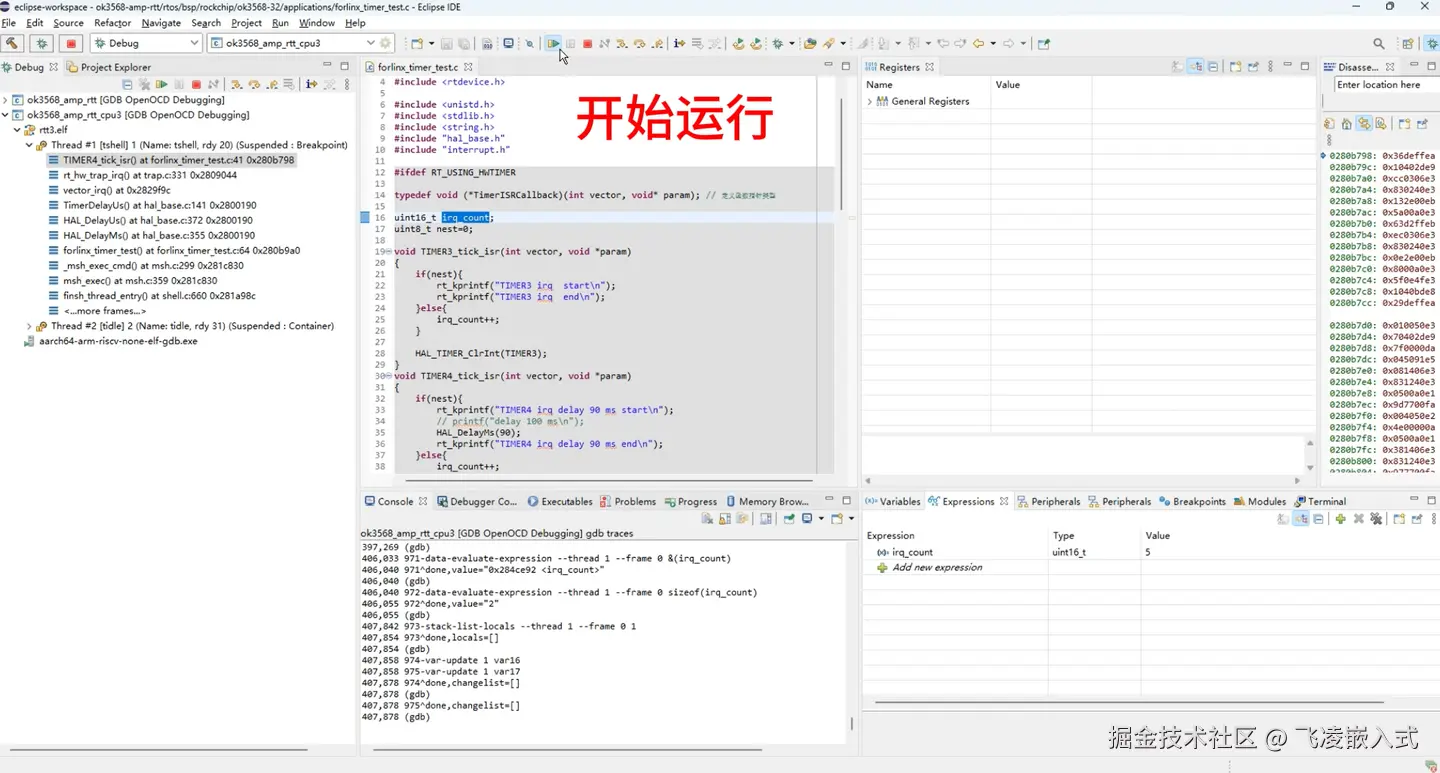Click the Skip All Breakpoints icon

coord(529,43)
